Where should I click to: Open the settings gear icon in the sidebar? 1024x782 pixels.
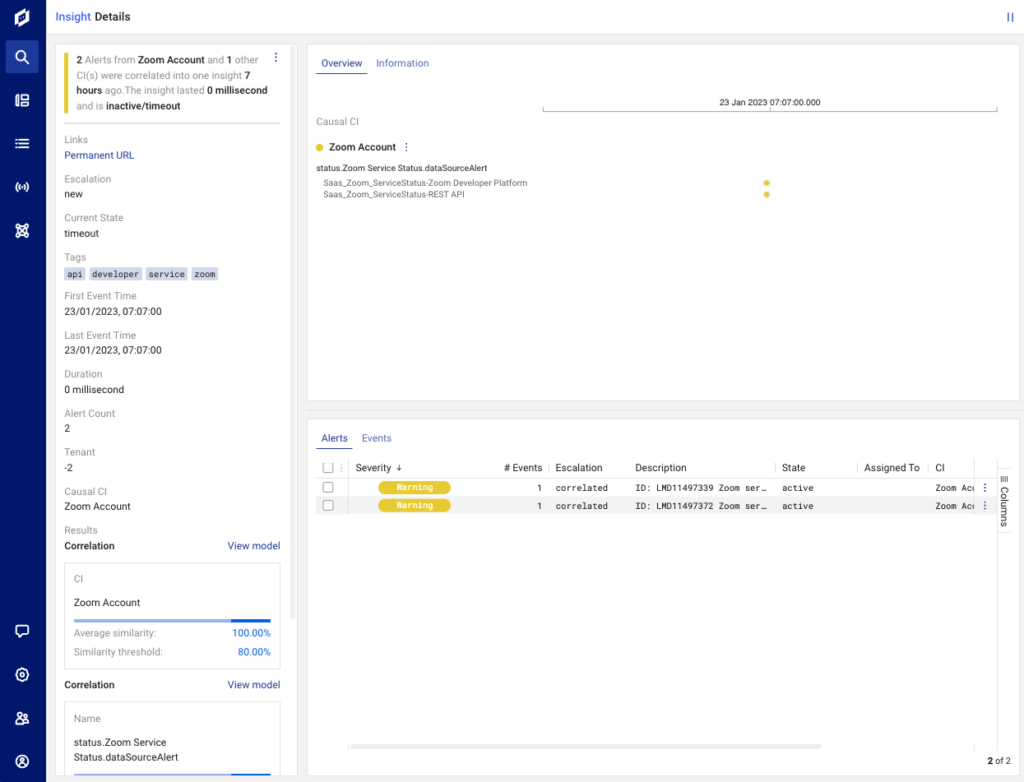pos(22,675)
